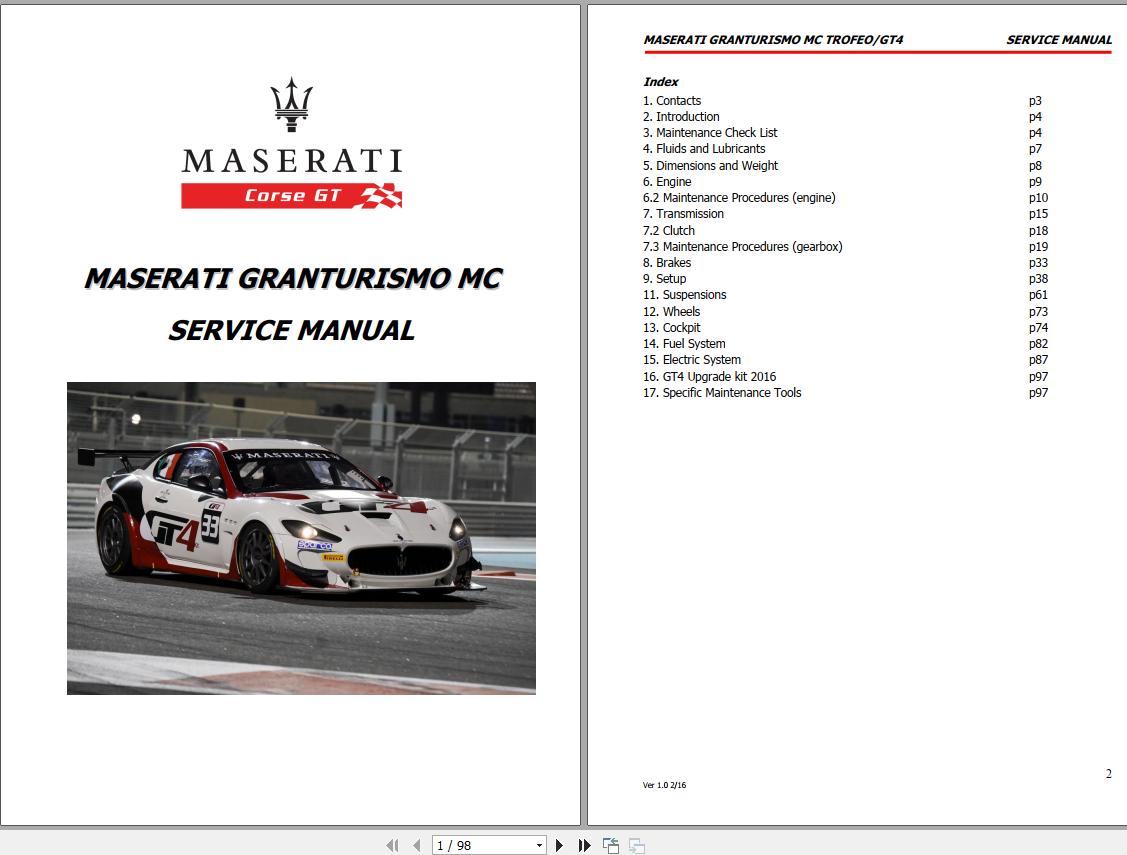The width and height of the screenshot is (1127, 855).
Task: Open the Introduction index entry
Action: point(682,116)
